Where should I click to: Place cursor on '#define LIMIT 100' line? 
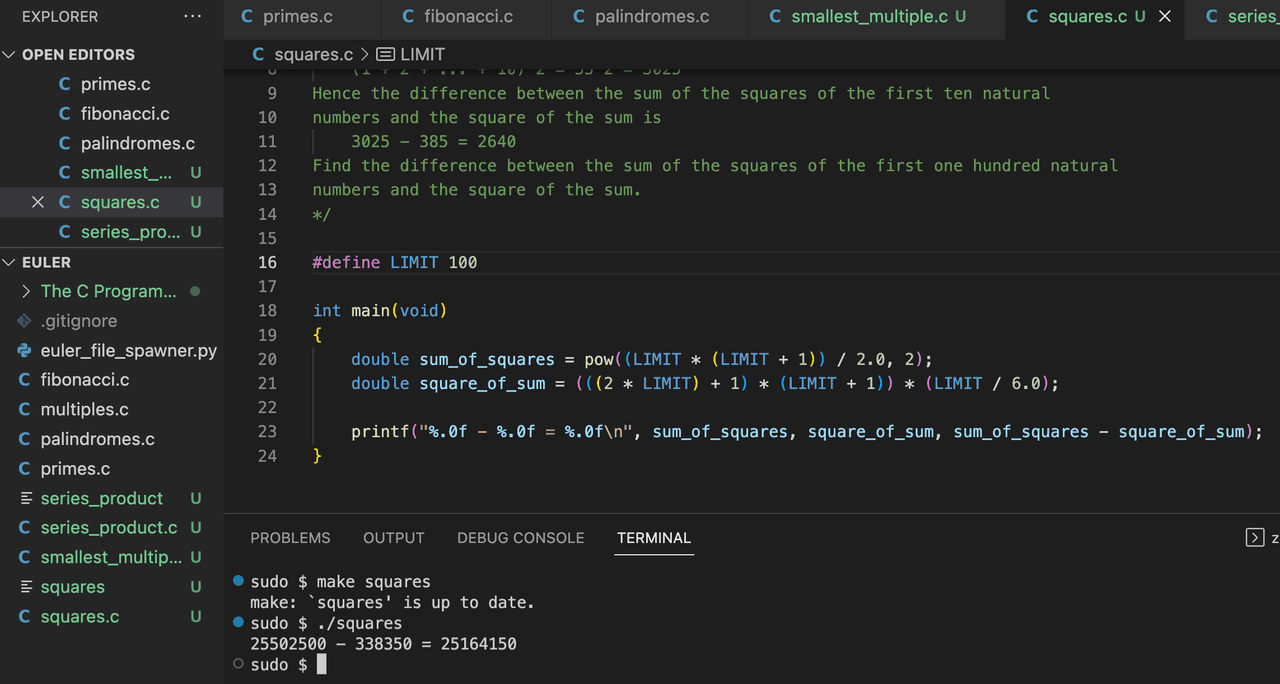click(x=395, y=262)
